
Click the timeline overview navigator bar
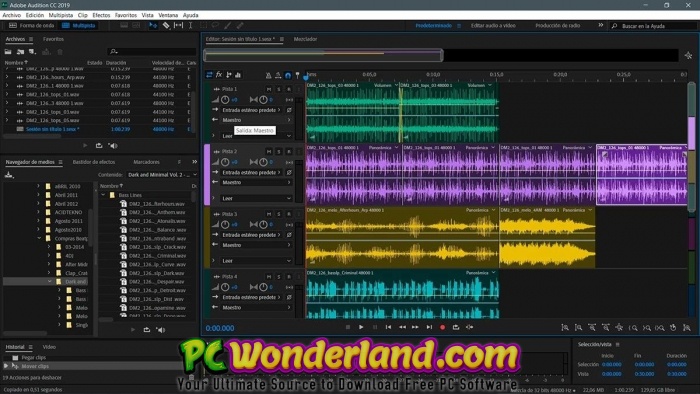click(x=323, y=55)
